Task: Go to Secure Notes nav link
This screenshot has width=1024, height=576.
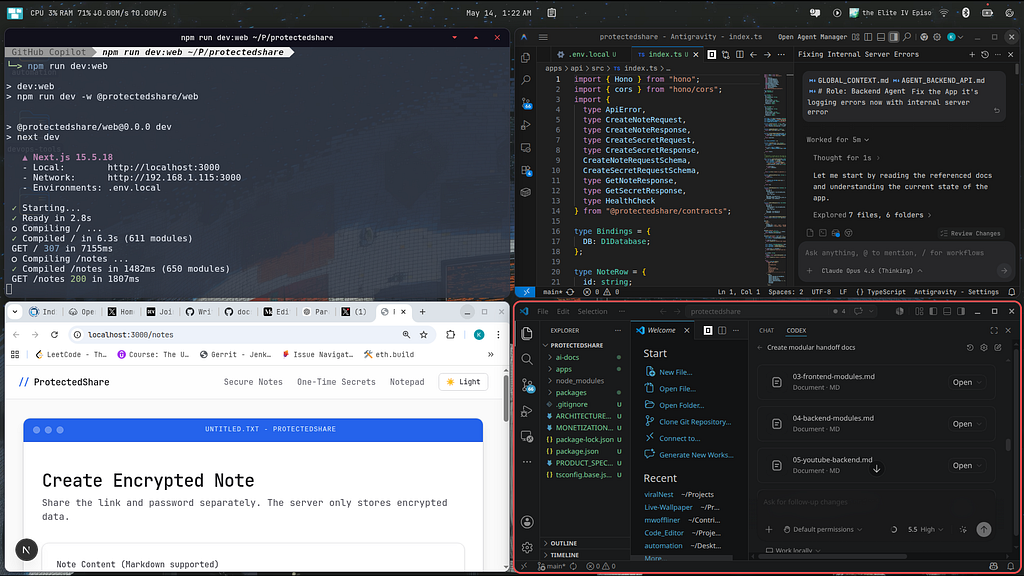Action: tap(253, 382)
